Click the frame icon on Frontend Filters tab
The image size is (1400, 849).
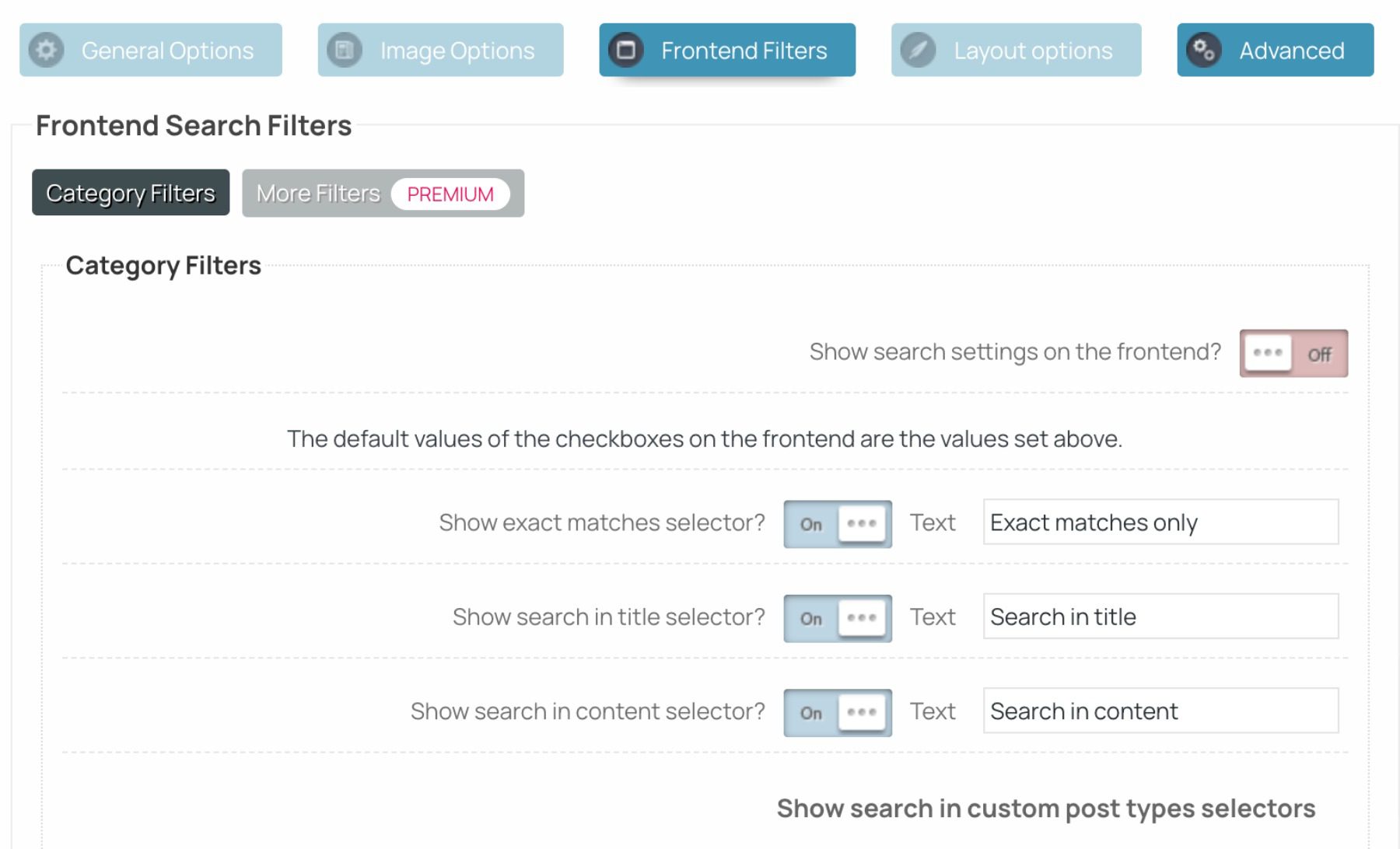pyautogui.click(x=625, y=50)
